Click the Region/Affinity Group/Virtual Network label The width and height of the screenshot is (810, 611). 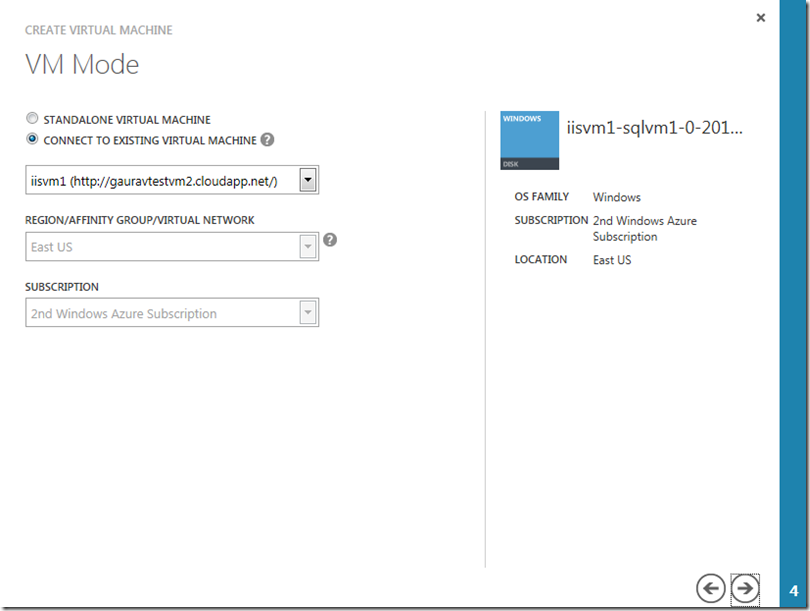pyautogui.click(x=139, y=220)
